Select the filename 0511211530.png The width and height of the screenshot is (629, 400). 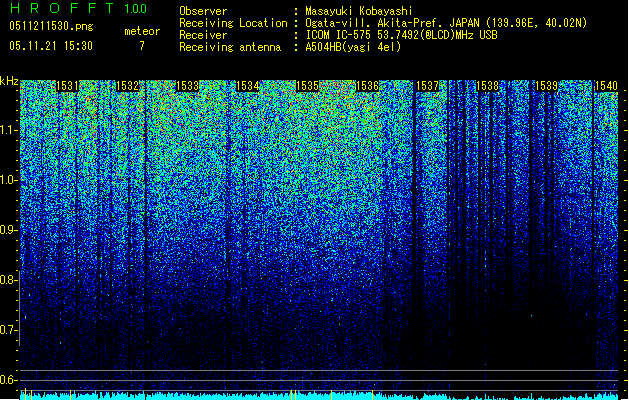click(x=51, y=27)
